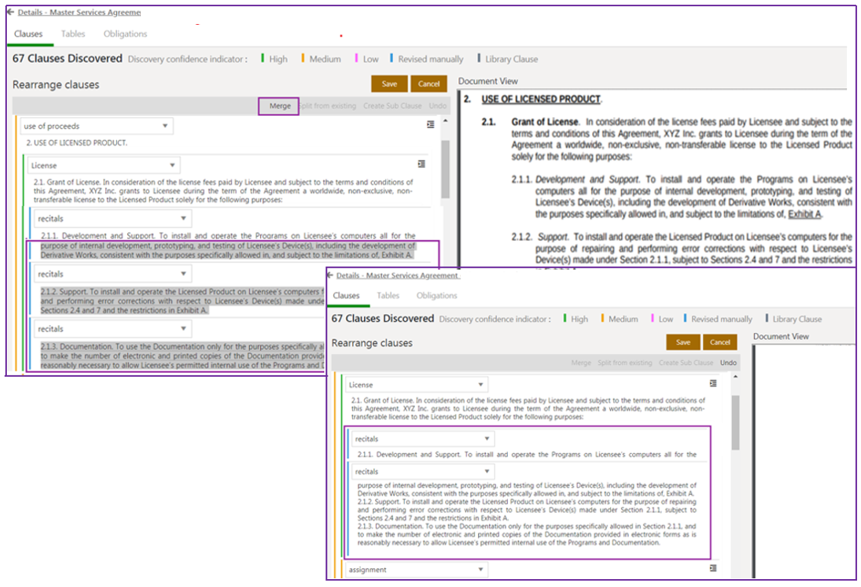Screen dimensions: 861x587
Task: Click the upper clause list's scroll-up arrow
Action: point(445,119)
